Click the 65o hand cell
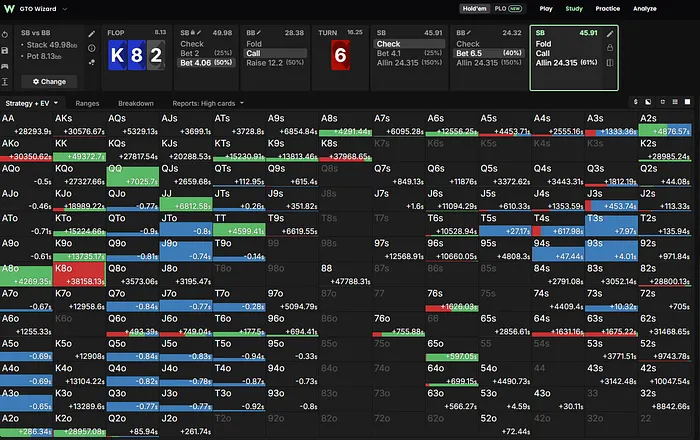 [452, 349]
